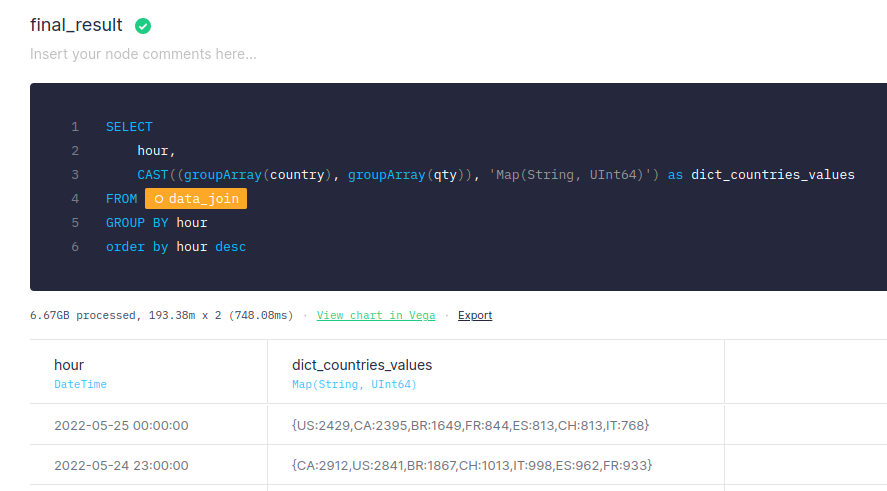Image resolution: width=887 pixels, height=491 pixels.
Task: Click the cell starting with CA:2912
Action: point(472,465)
